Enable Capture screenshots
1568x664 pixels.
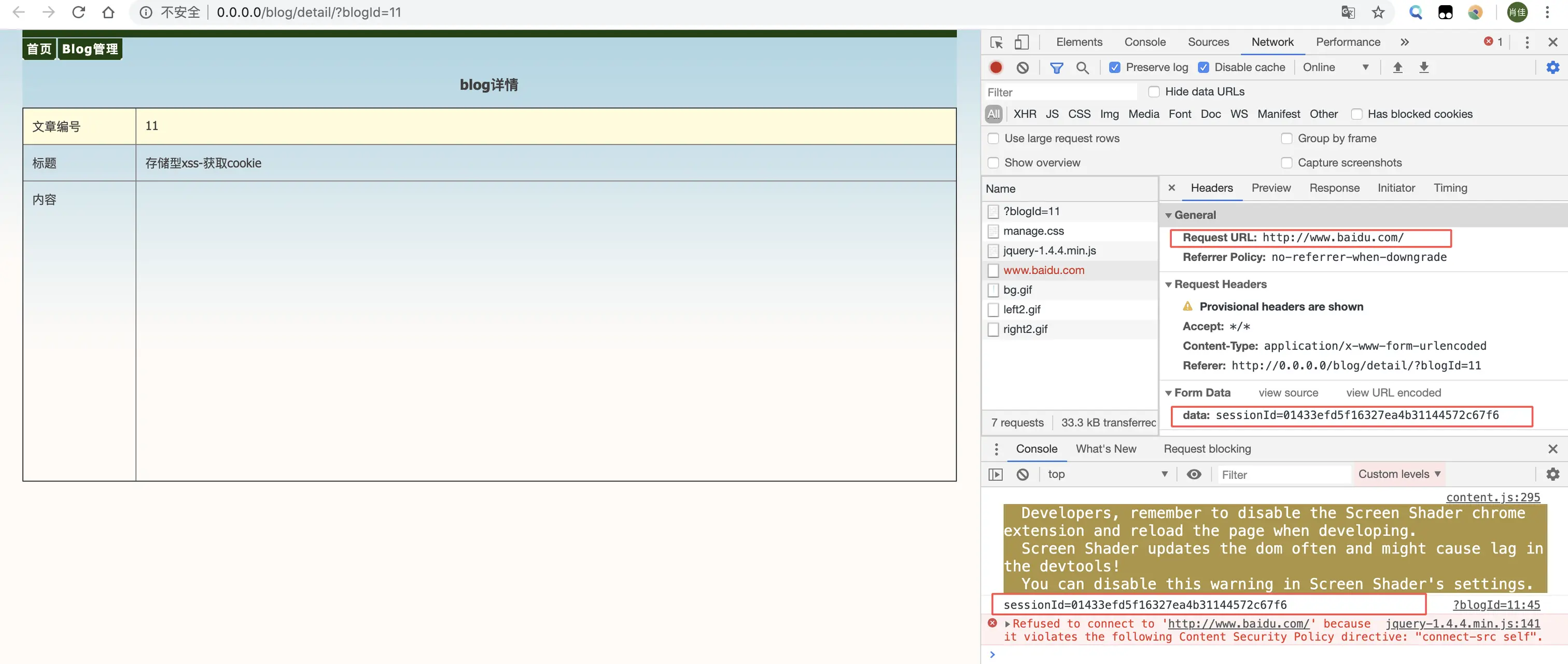tap(1286, 163)
